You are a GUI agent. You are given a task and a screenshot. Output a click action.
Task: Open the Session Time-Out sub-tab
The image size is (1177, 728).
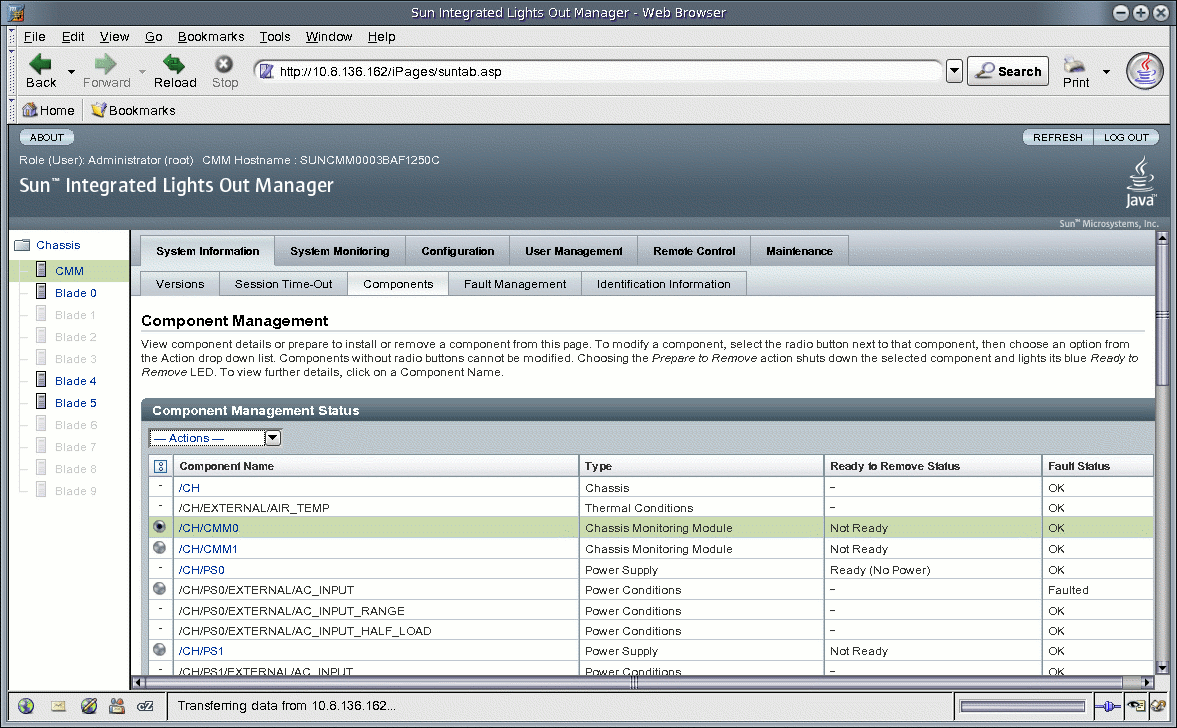(x=283, y=284)
